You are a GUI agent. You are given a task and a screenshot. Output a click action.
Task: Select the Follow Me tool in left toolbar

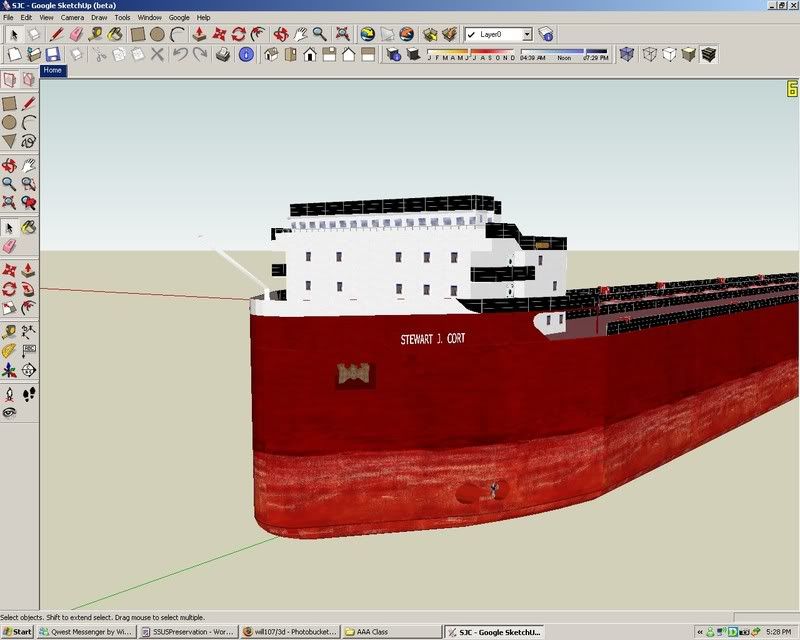[x=29, y=289]
